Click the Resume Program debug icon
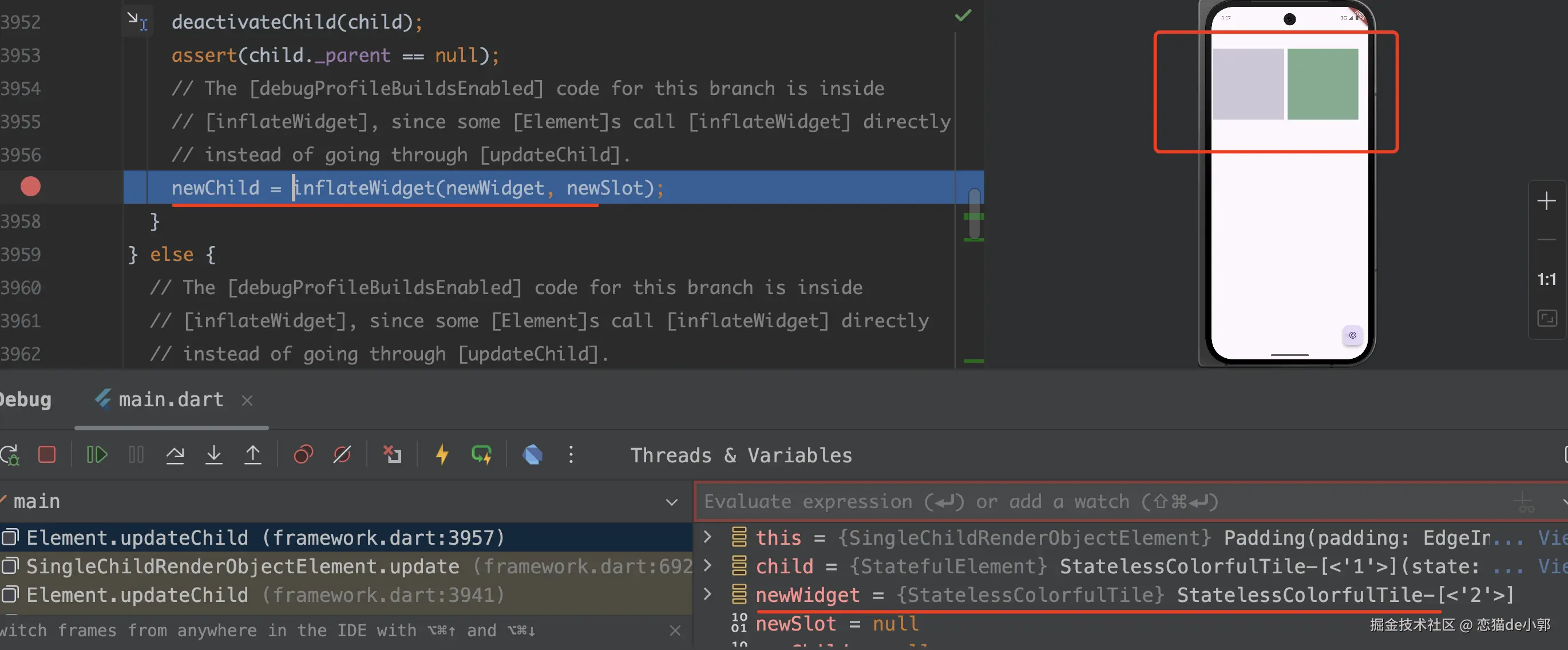 96,455
